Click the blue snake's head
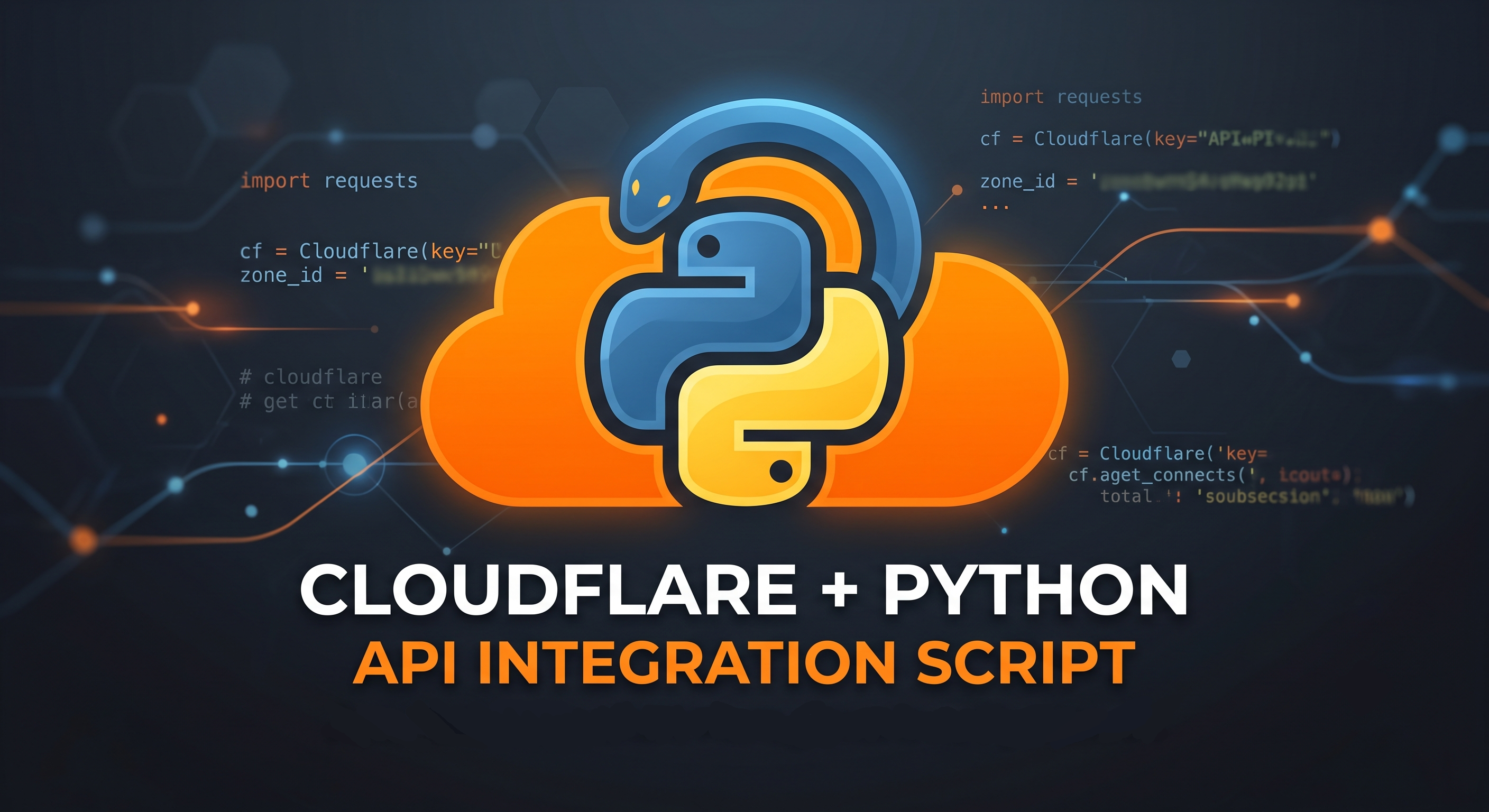The height and width of the screenshot is (812, 1489). point(656,189)
